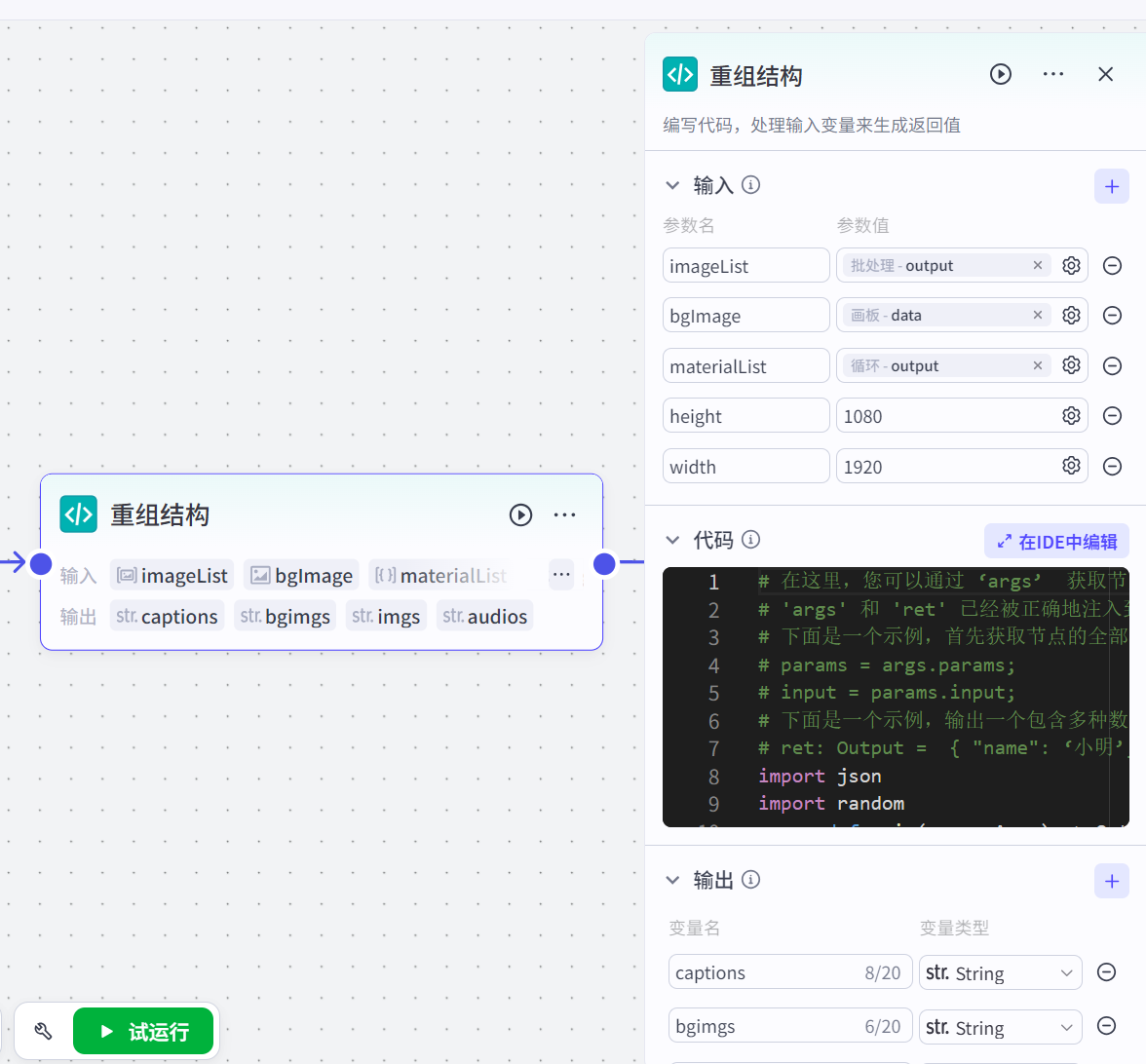The height and width of the screenshot is (1064, 1146).
Task: Click the node's left input connection port
Action: (x=41, y=563)
